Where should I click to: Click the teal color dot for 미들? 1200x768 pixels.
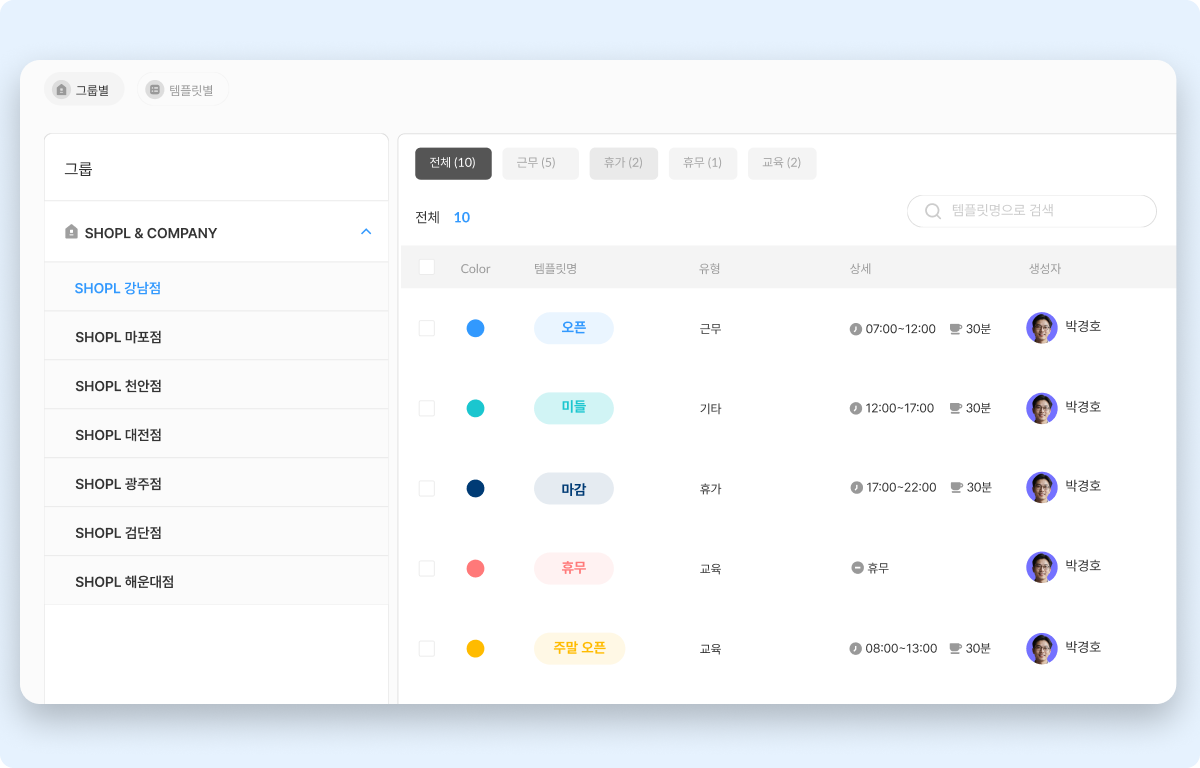pos(476,408)
